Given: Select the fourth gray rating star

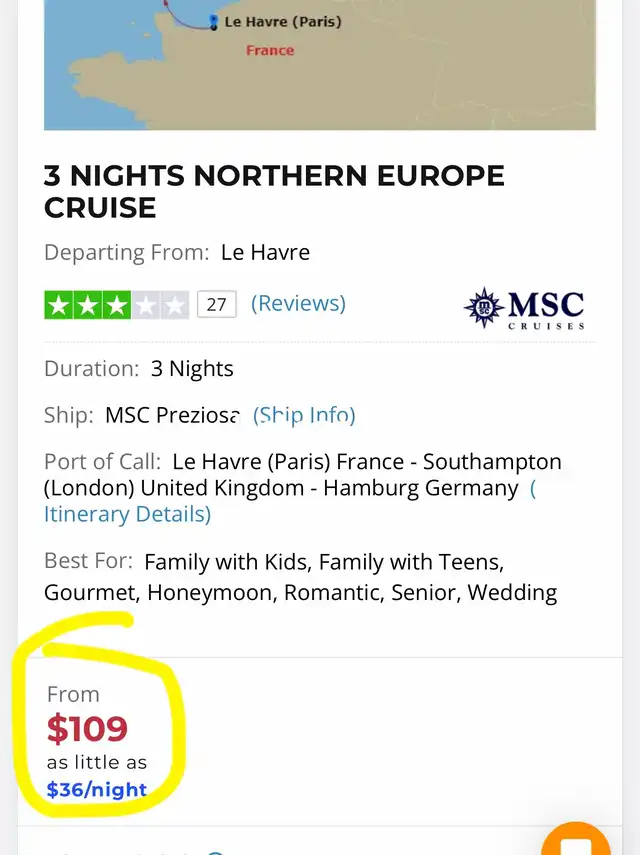Looking at the screenshot, I should tap(145, 305).
